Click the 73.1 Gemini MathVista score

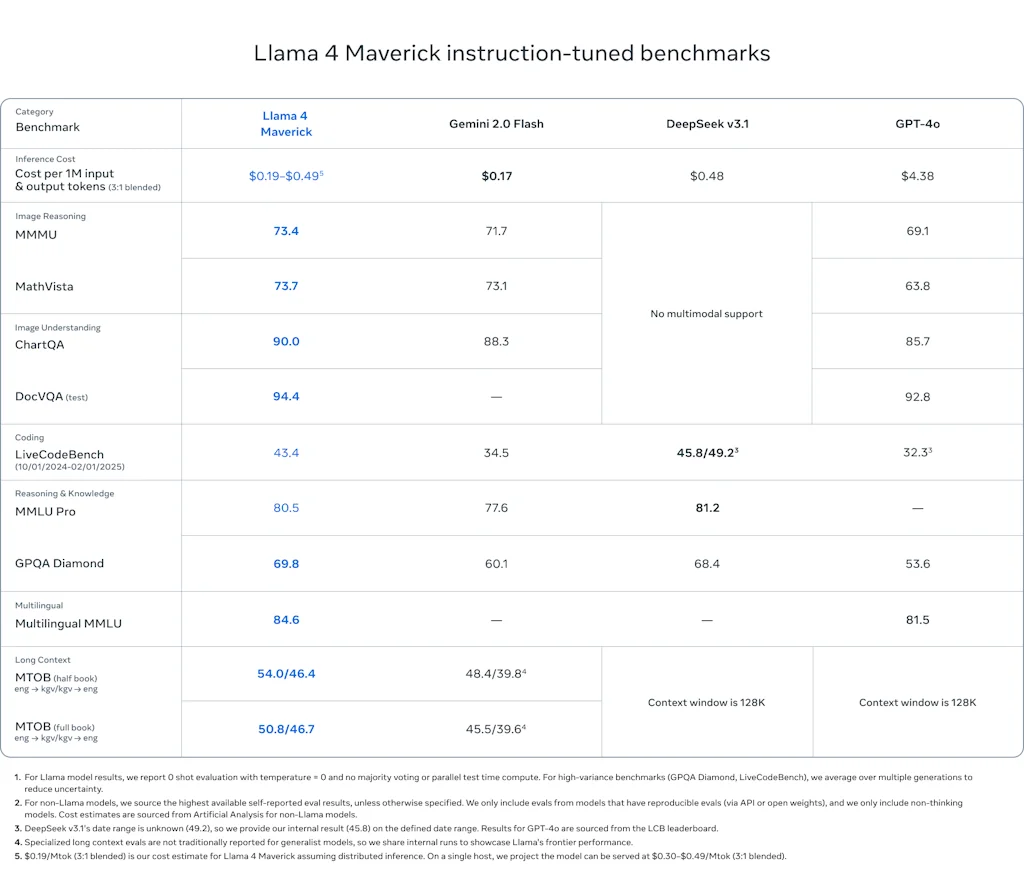(x=496, y=285)
